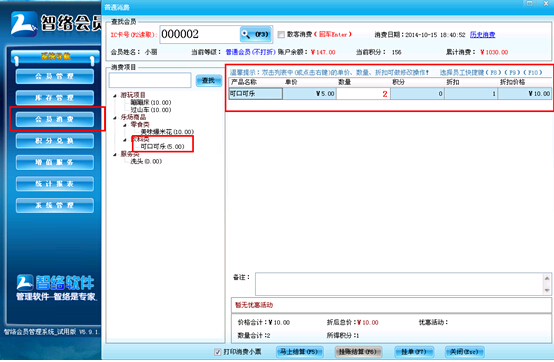Click the 折扣 column header
This screenshot has width=554, height=362.
[x=471, y=82]
